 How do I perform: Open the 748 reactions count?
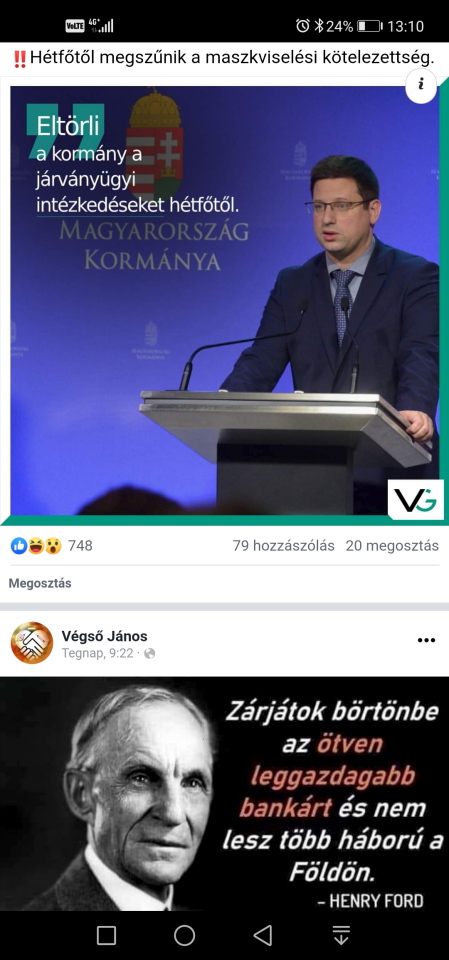(x=80, y=546)
